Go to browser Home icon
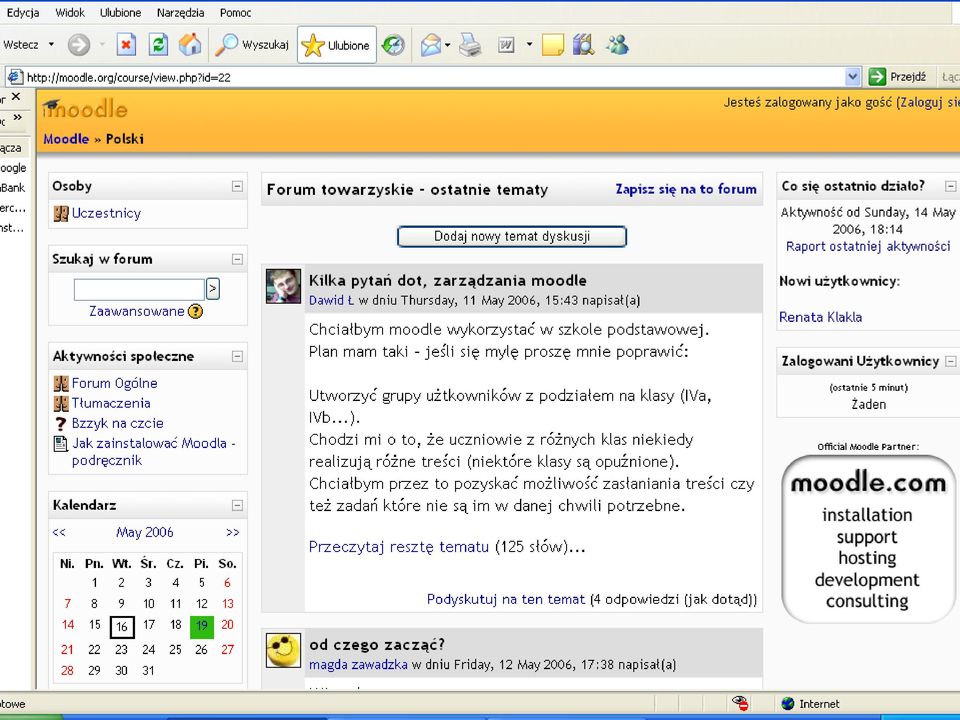 click(x=190, y=45)
